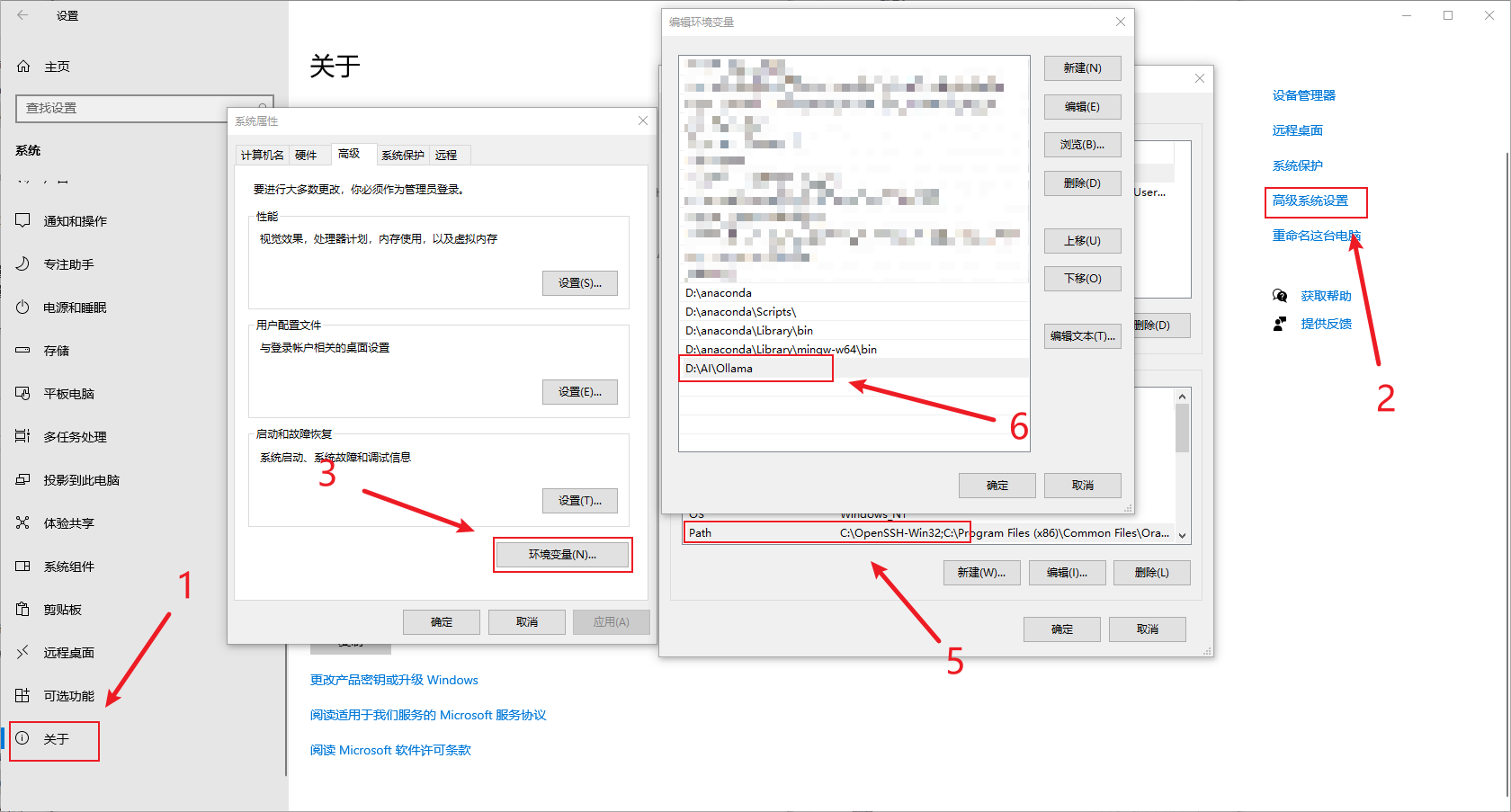Click the Multitasking icon in sidebar

(x=23, y=437)
